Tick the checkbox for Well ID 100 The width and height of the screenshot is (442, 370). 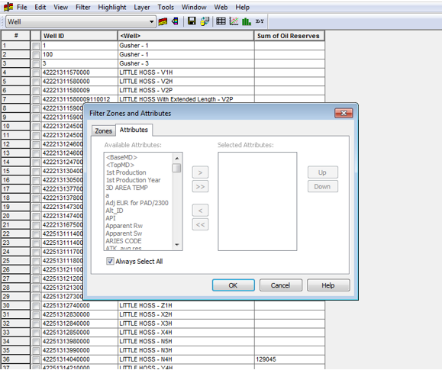tap(36, 55)
